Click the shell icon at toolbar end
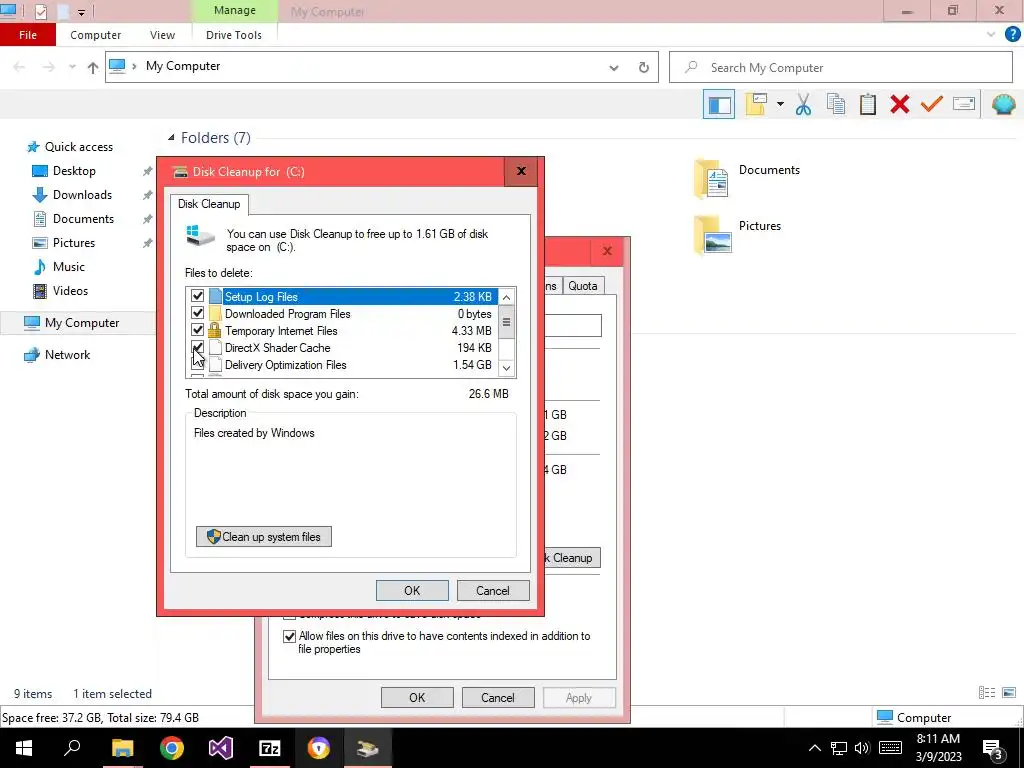 (x=1003, y=104)
